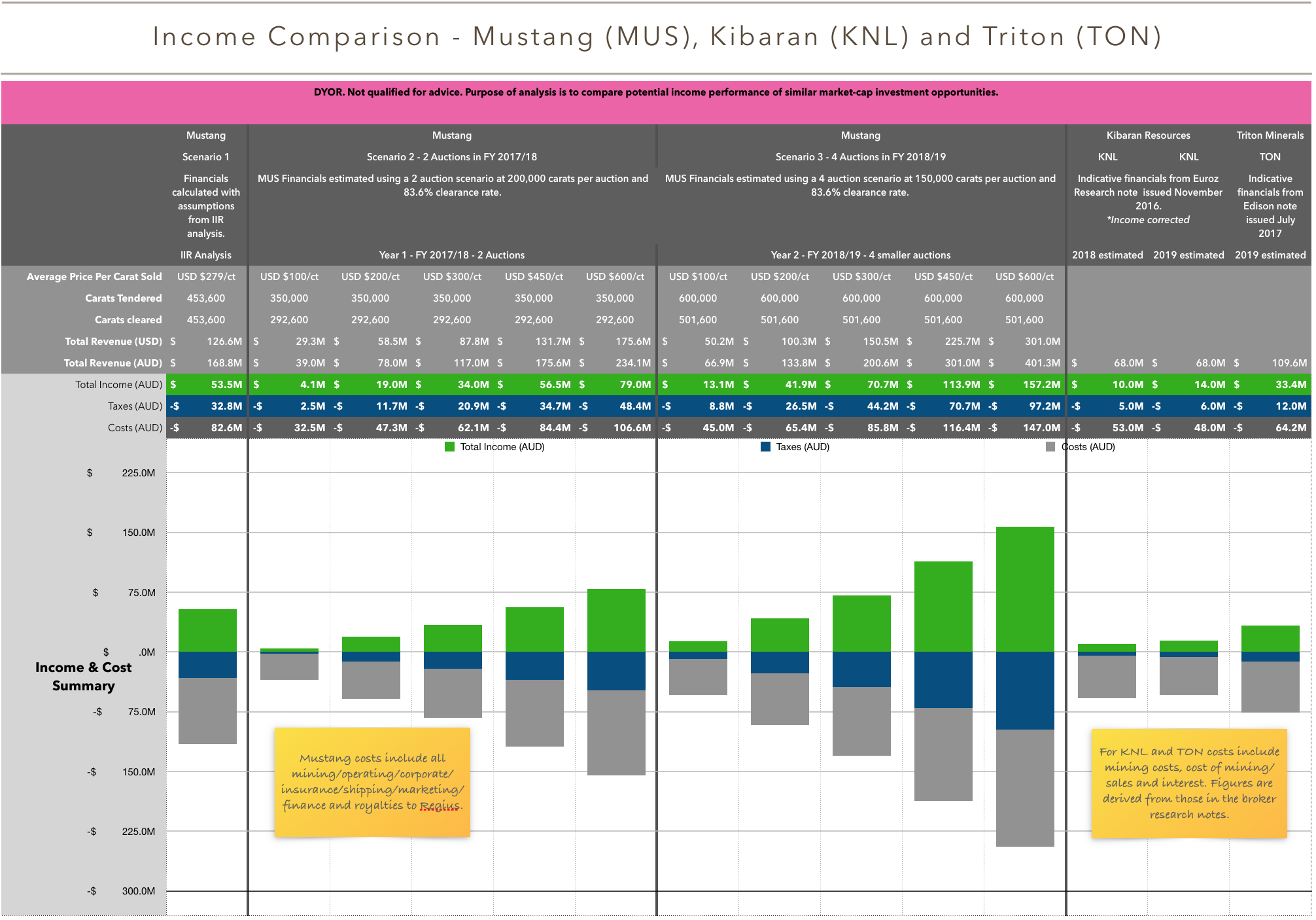The image size is (1316, 920).
Task: Select the 'USD $279/ct' cell
Action: (x=206, y=277)
